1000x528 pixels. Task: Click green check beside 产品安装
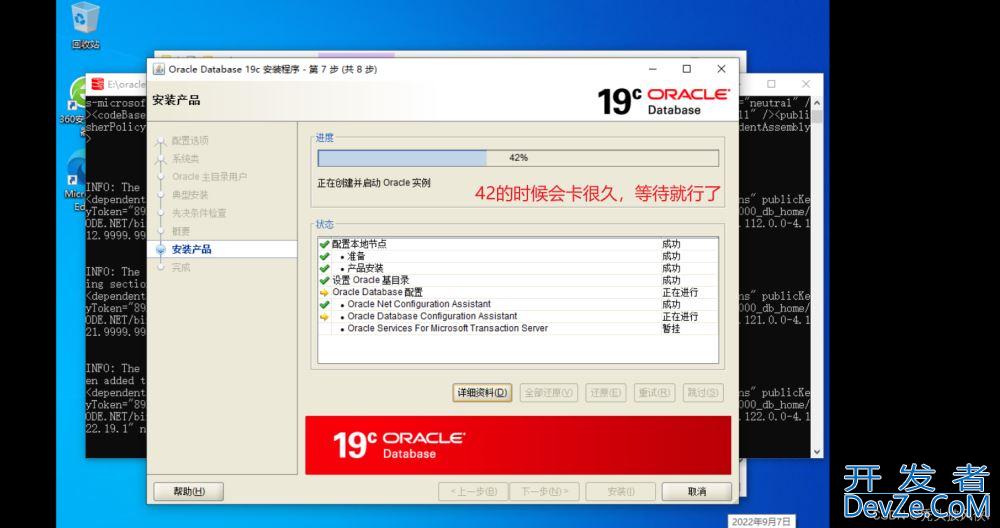(325, 268)
